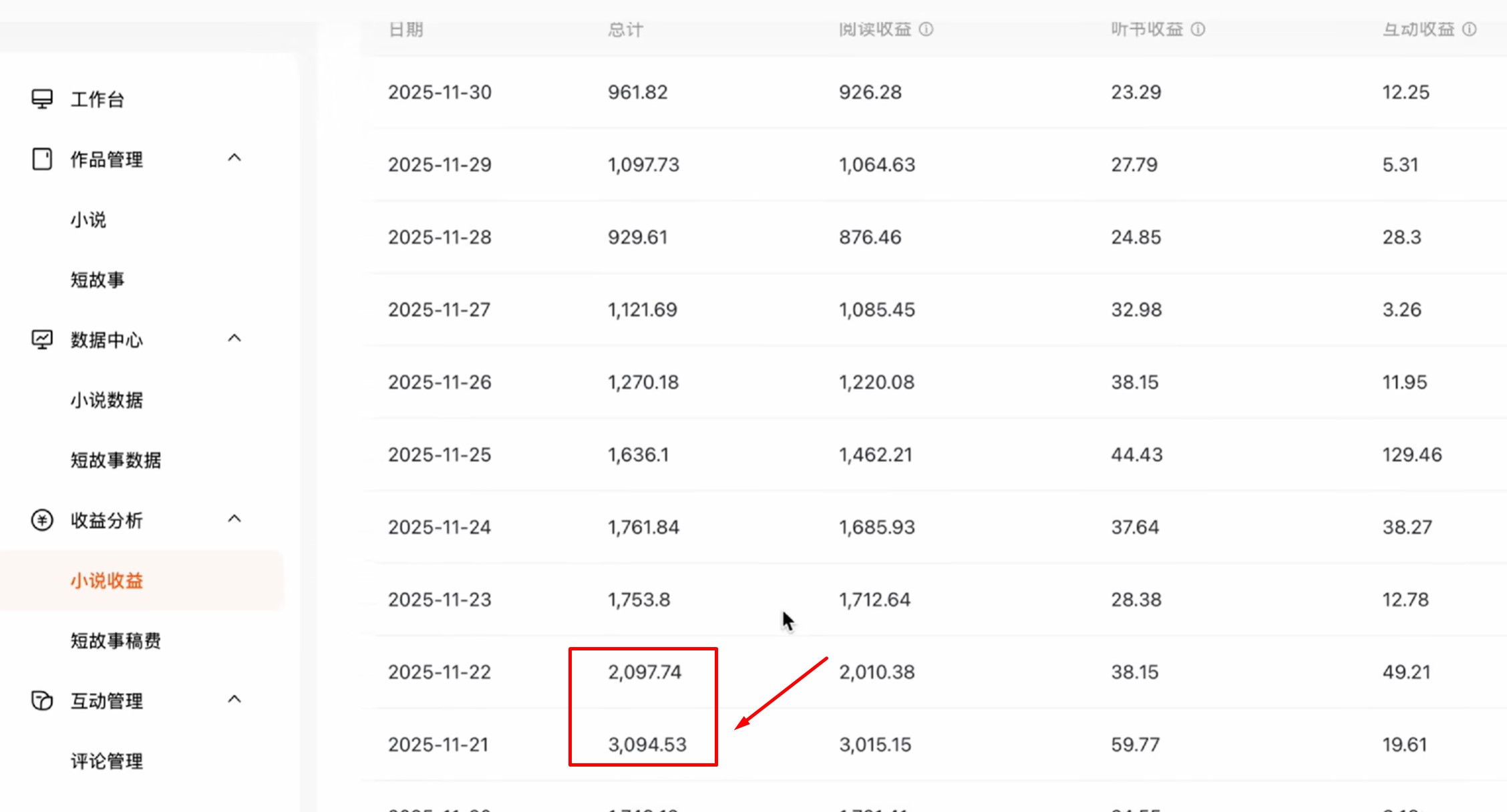Click the 数据中心 chart icon

(42, 339)
